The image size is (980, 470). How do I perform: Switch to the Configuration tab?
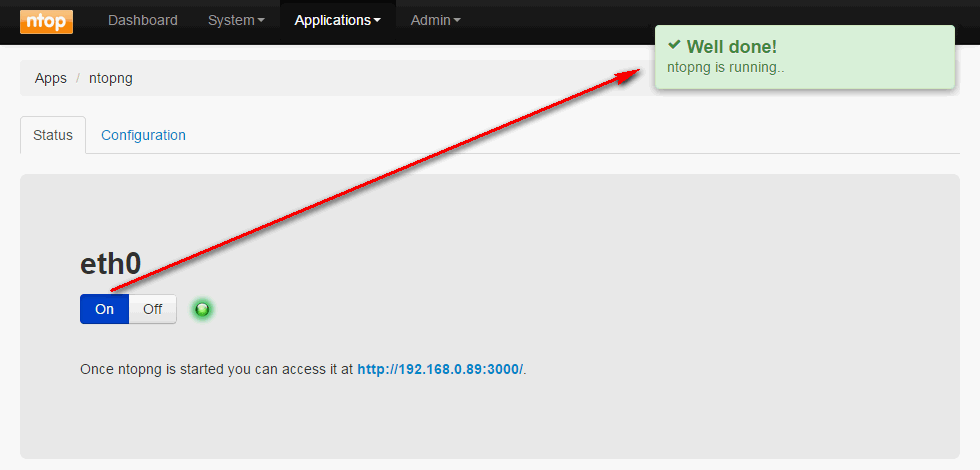click(x=143, y=135)
